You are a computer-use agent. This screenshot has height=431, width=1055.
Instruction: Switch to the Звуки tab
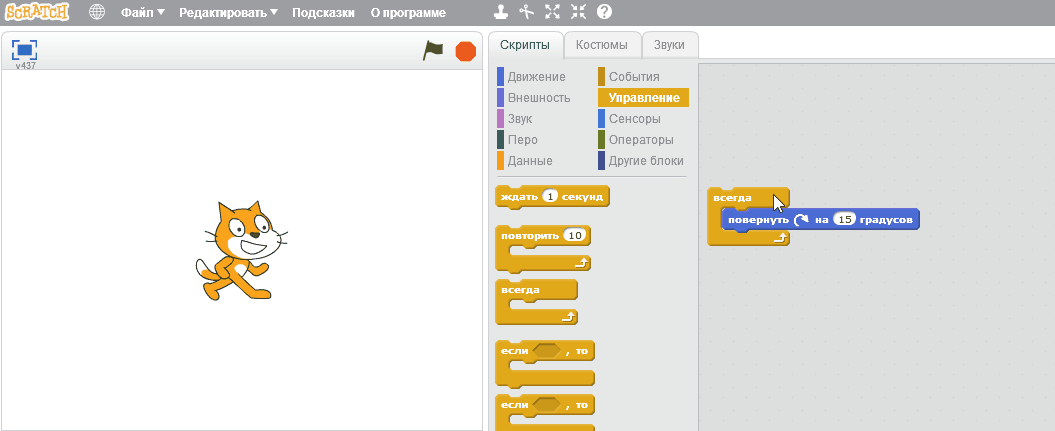[x=669, y=45]
